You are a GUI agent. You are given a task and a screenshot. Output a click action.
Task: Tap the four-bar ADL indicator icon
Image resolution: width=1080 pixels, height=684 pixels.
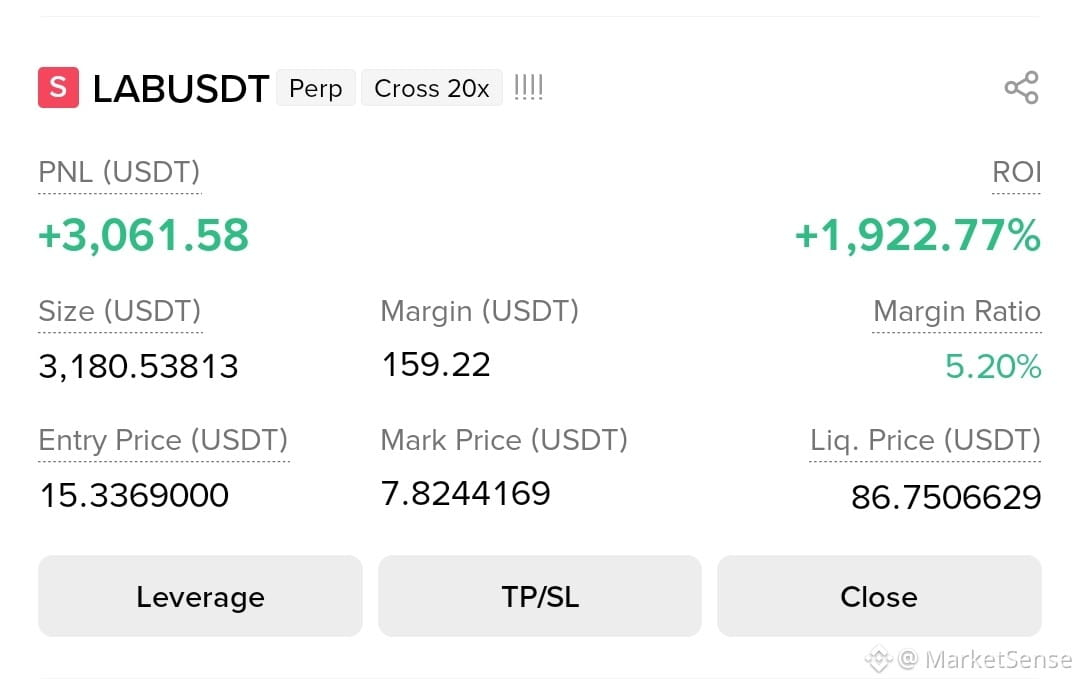[529, 87]
